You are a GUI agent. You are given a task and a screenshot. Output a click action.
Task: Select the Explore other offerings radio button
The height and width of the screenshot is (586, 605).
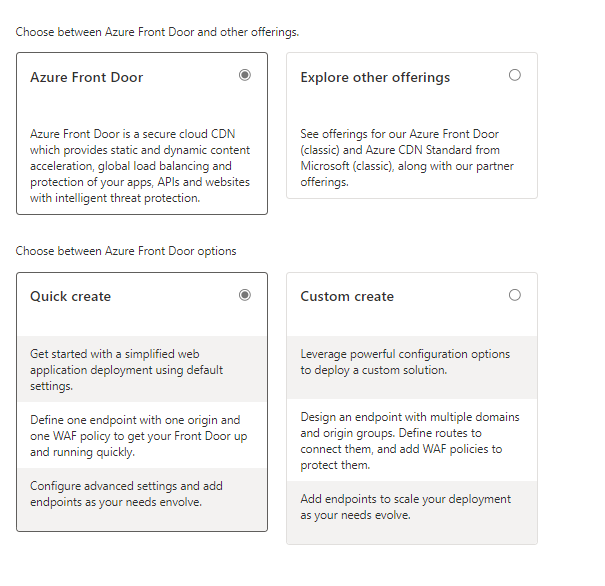515,75
